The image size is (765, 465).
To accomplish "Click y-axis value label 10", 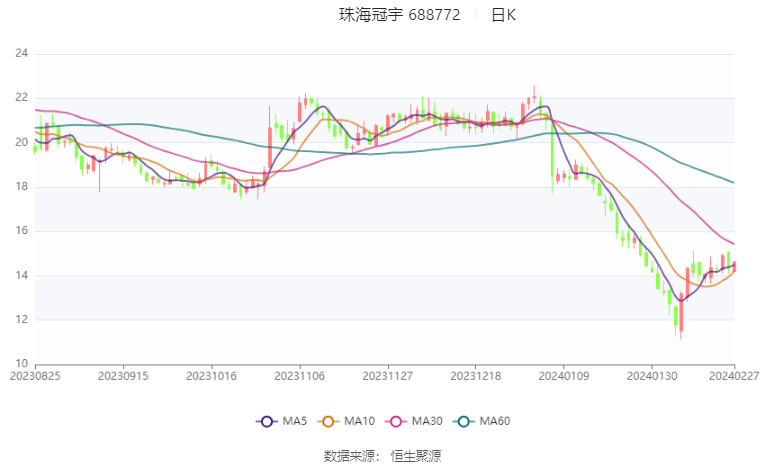I will [21, 364].
